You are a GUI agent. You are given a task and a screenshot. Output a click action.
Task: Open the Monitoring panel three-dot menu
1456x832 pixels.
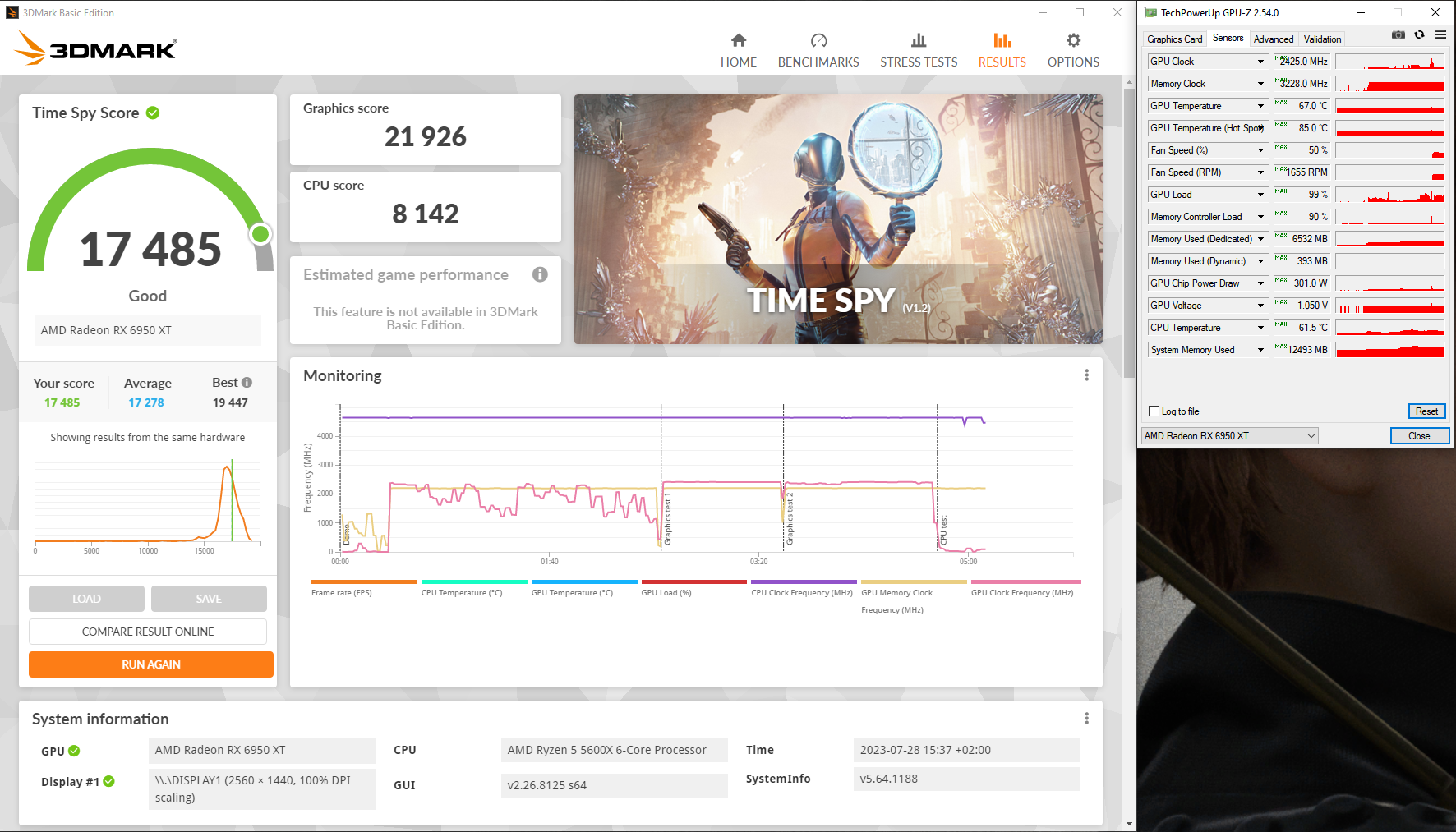pyautogui.click(x=1086, y=375)
